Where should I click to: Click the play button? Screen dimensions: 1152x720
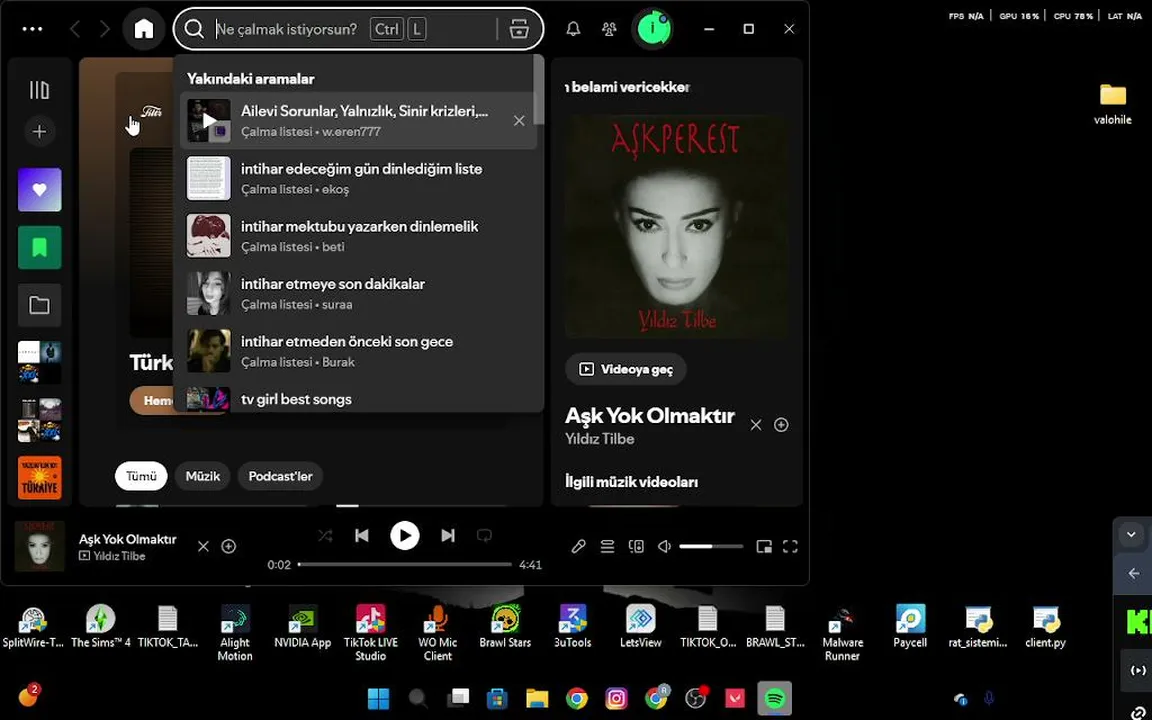point(405,536)
